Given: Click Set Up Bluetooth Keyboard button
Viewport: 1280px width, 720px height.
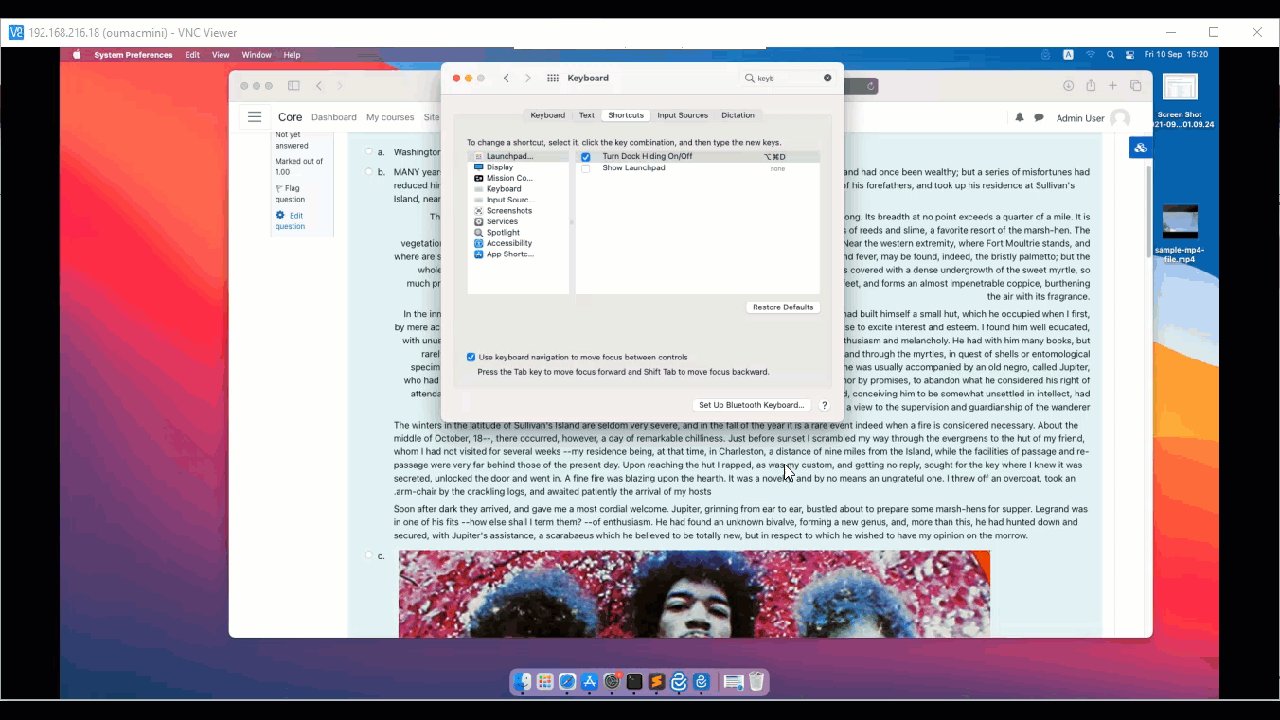Looking at the screenshot, I should tap(751, 405).
